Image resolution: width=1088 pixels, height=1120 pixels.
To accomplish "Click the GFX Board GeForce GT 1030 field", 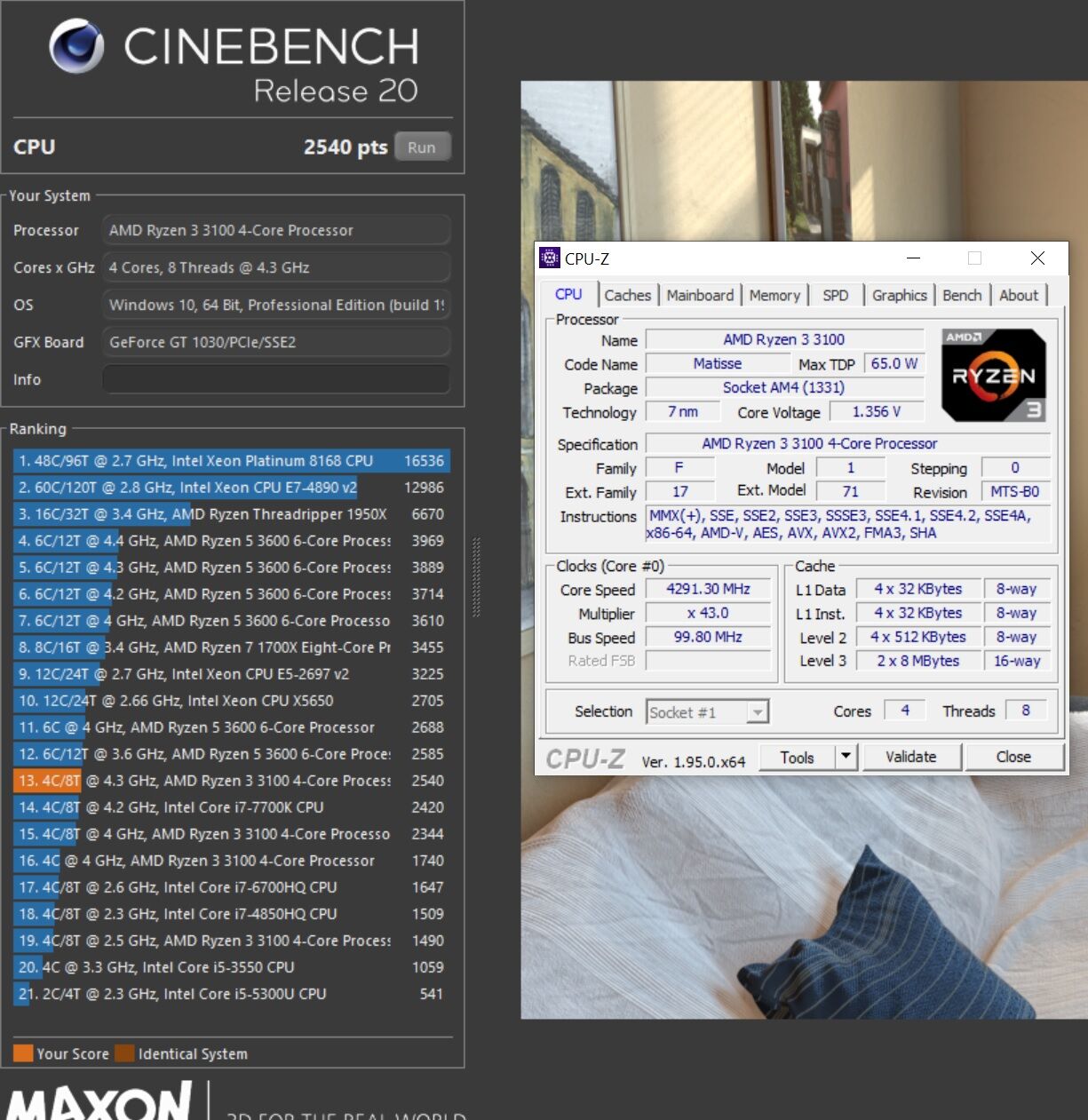I will coord(276,342).
